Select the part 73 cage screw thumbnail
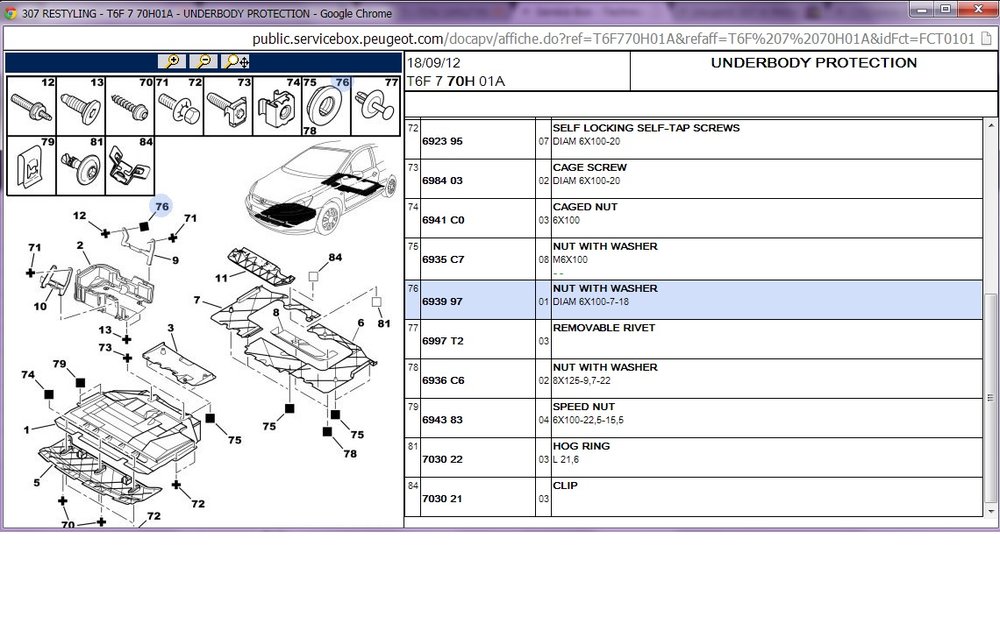Viewport: 1000px width, 631px height. coord(228,106)
